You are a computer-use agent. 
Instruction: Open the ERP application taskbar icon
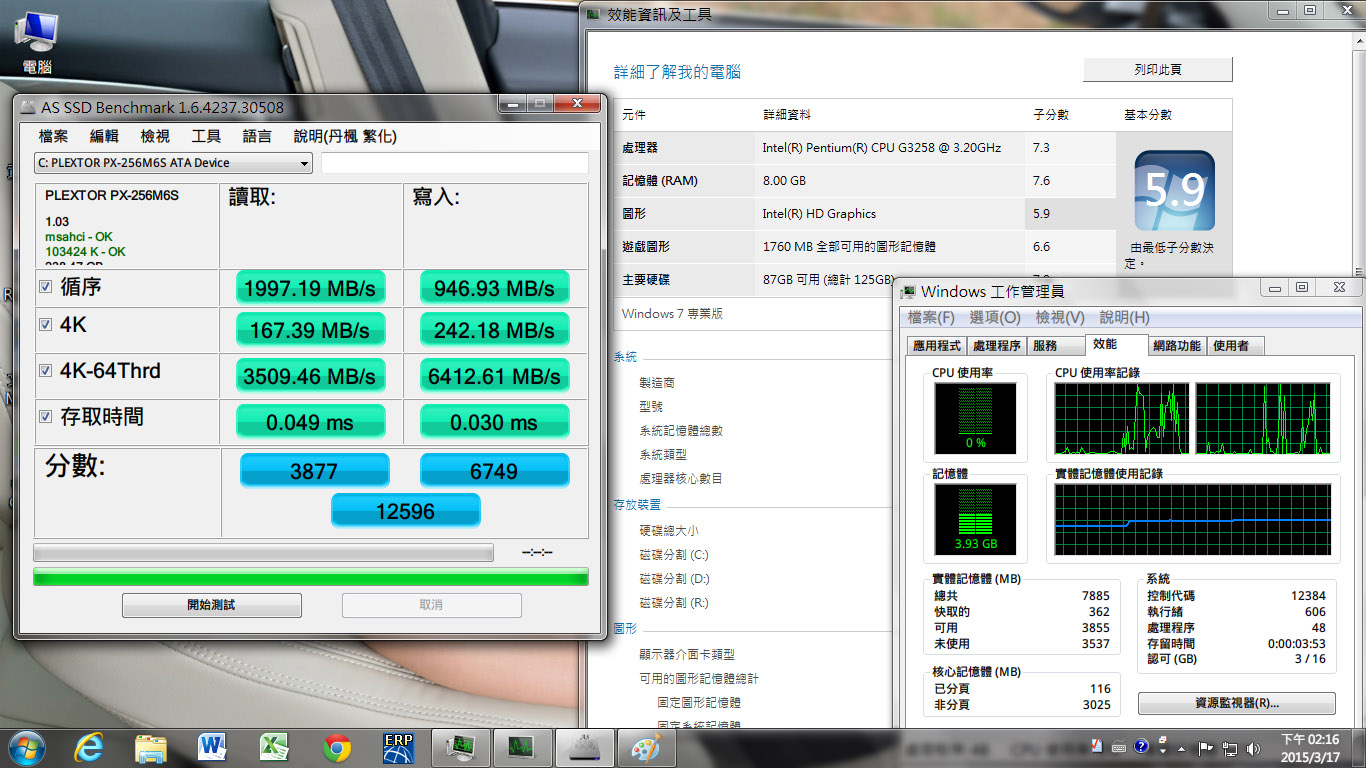[398, 747]
